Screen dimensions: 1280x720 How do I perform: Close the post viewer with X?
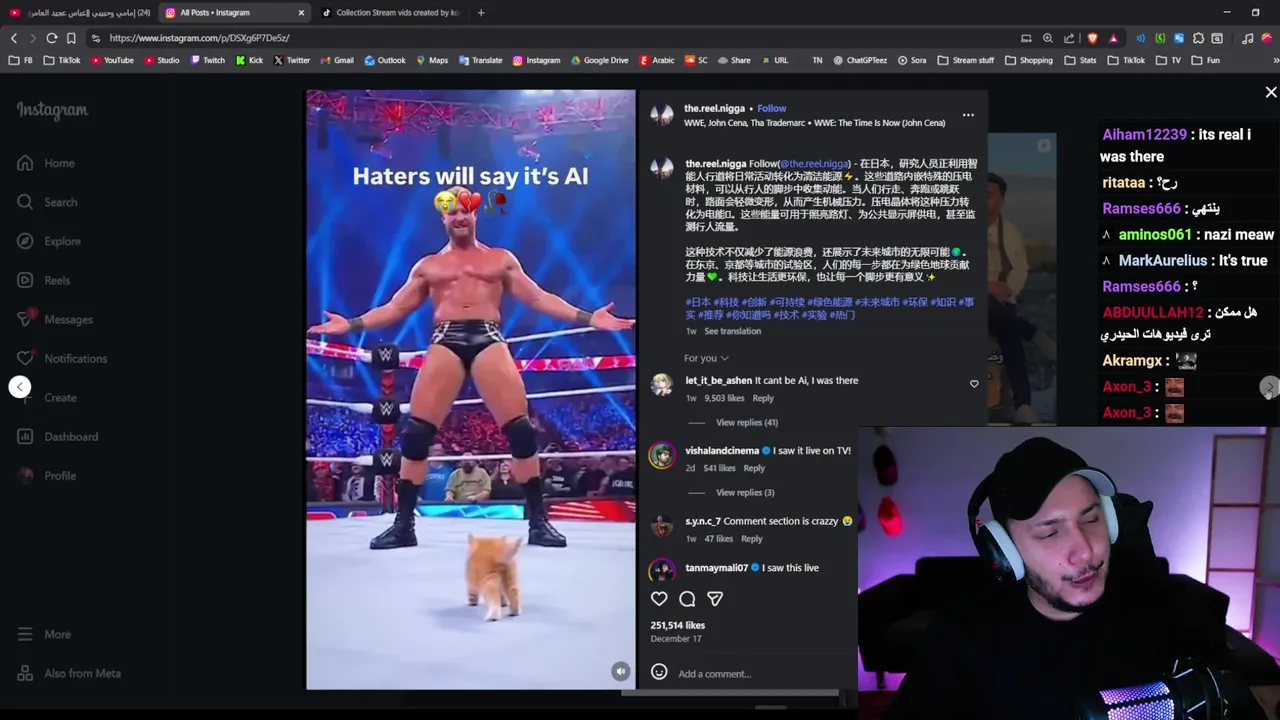(x=1271, y=92)
